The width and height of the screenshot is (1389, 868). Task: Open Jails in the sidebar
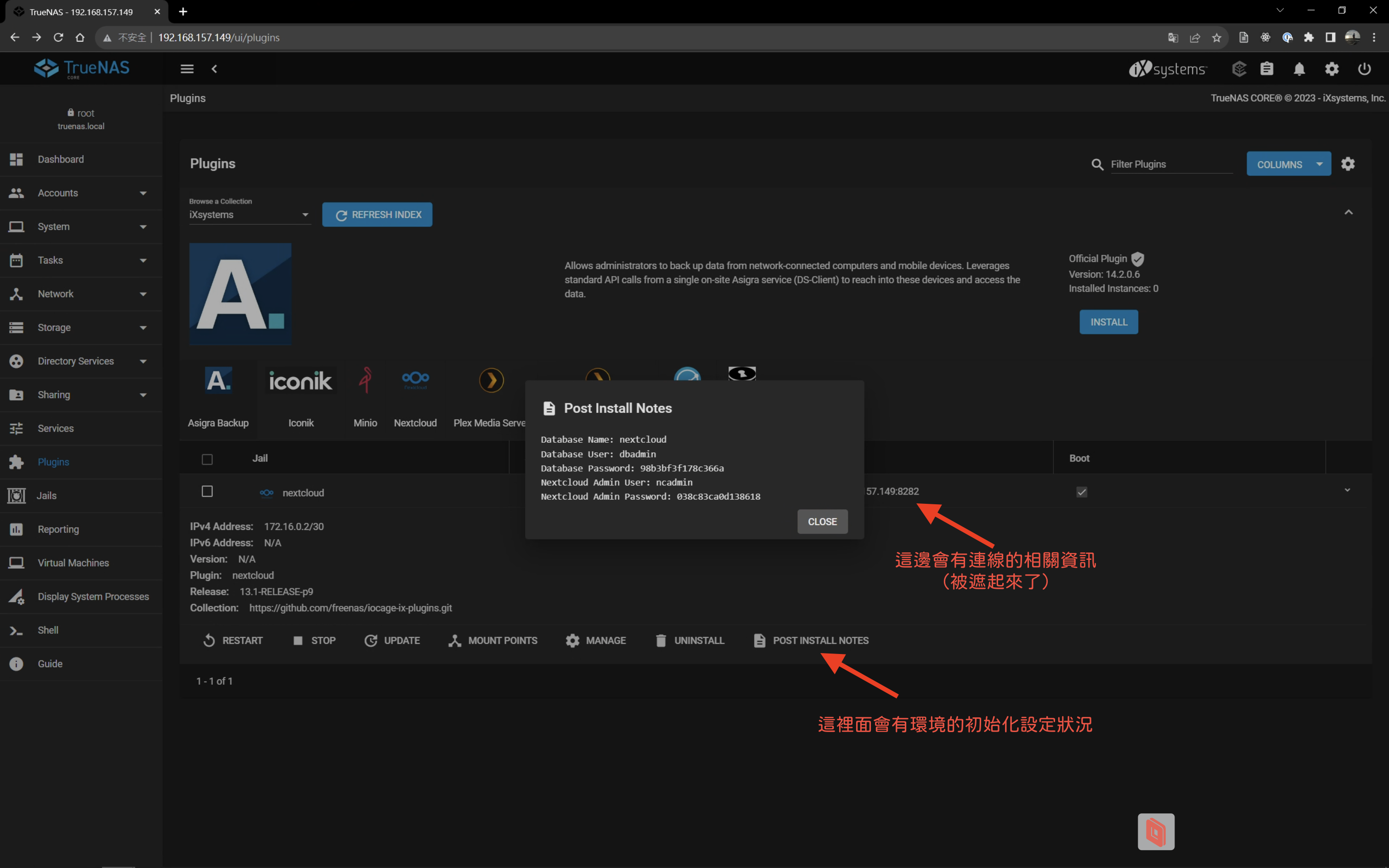(46, 496)
